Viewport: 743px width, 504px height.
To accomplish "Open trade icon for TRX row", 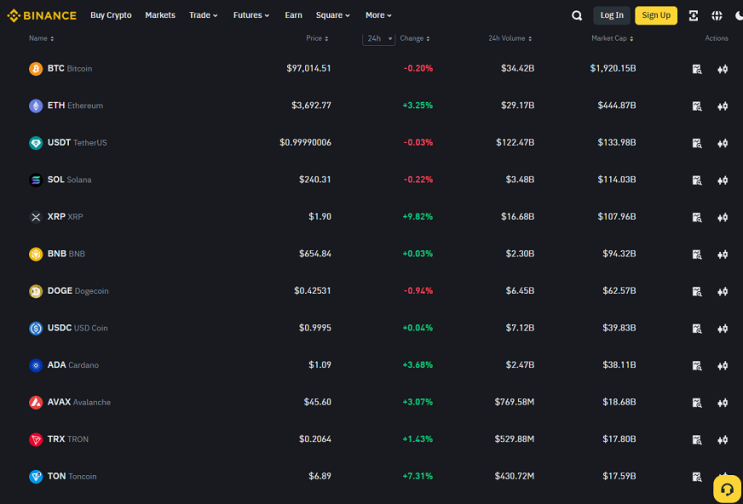I will 722,440.
